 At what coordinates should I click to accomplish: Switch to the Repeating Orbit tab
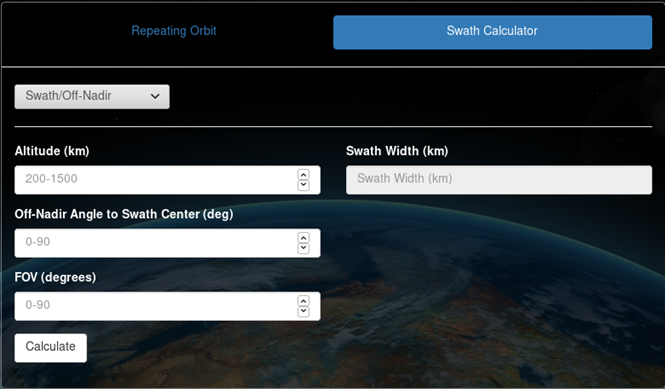(174, 31)
